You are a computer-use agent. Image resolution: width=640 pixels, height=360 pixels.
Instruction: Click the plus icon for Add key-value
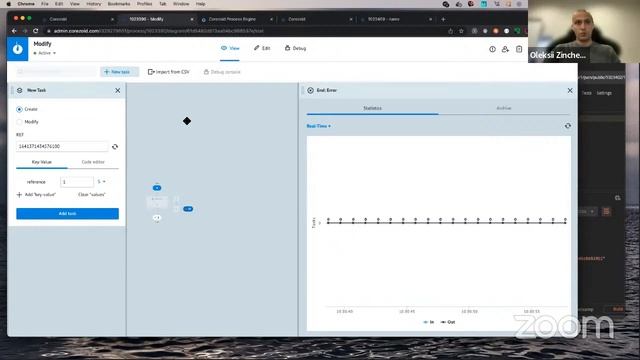click(19, 195)
